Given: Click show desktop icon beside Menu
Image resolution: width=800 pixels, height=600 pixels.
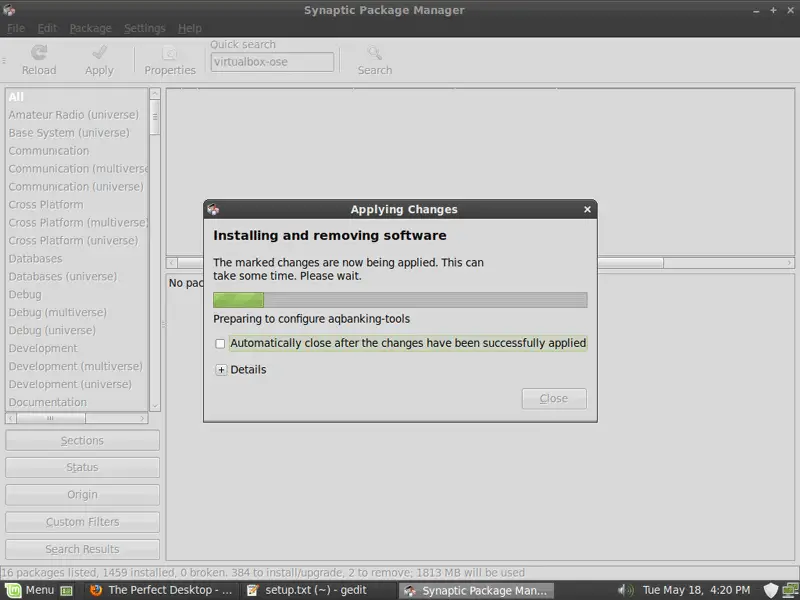Looking at the screenshot, I should point(66,591).
